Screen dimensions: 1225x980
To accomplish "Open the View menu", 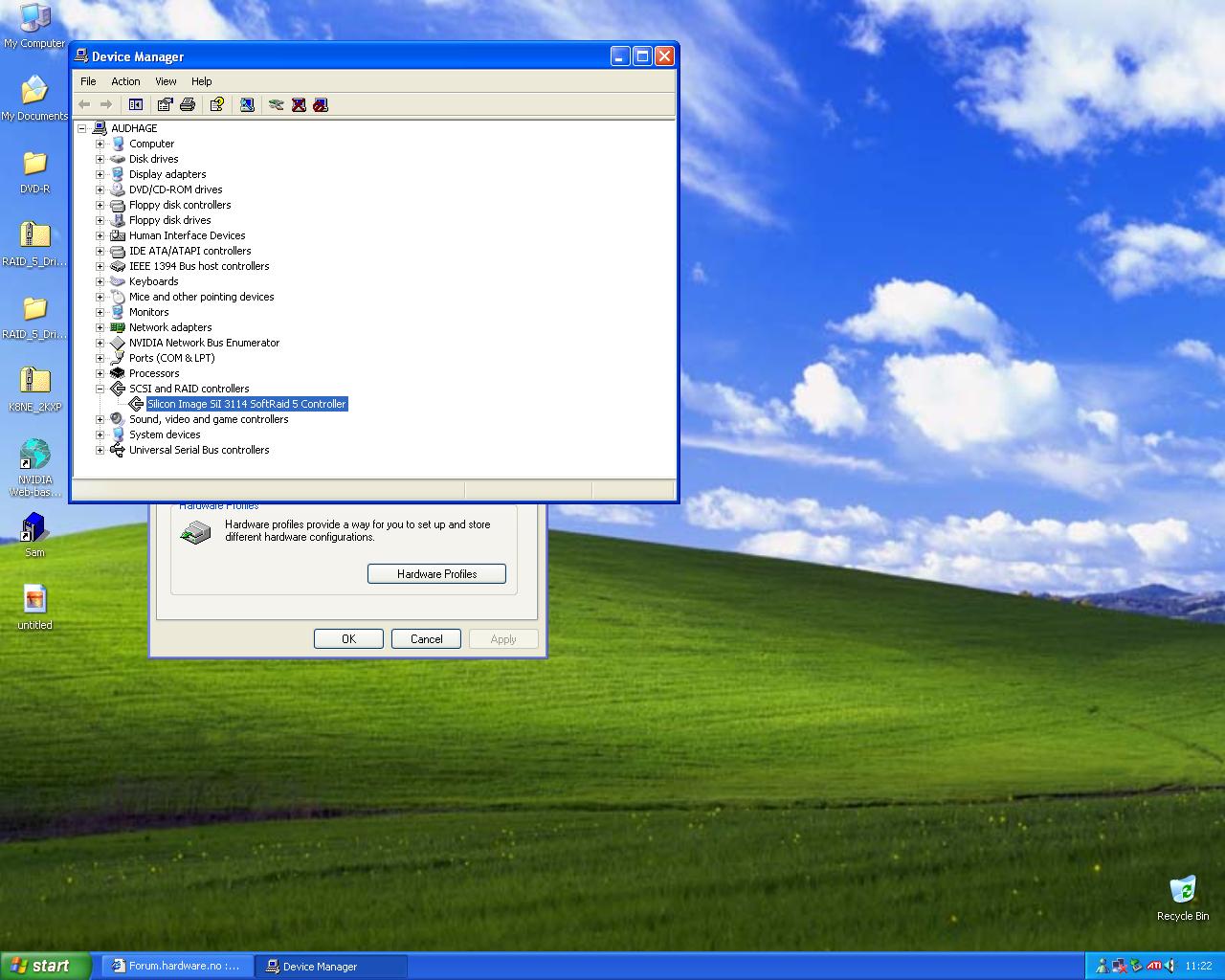I will point(166,81).
